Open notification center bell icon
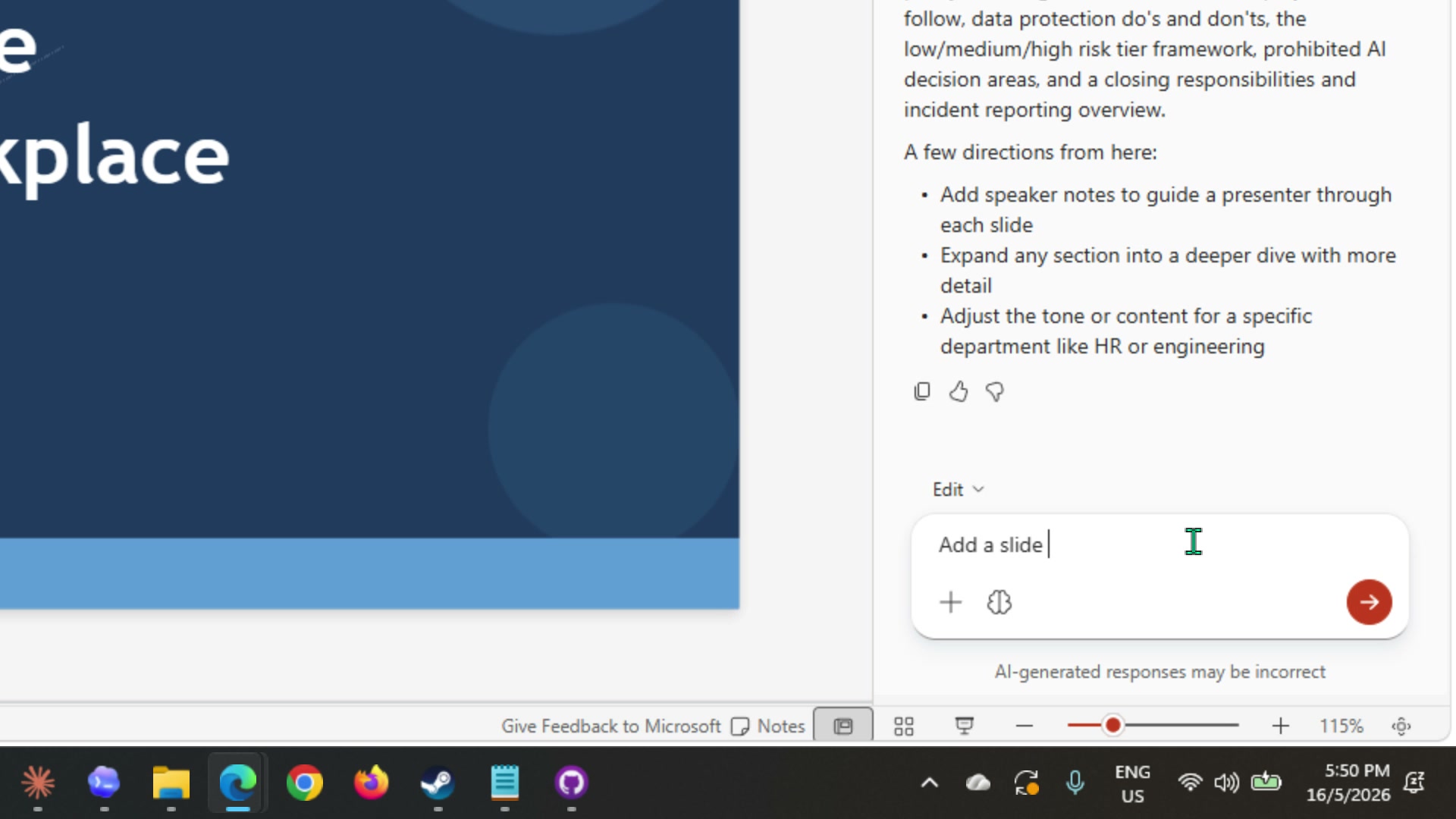The height and width of the screenshot is (819, 1456). tap(1414, 782)
